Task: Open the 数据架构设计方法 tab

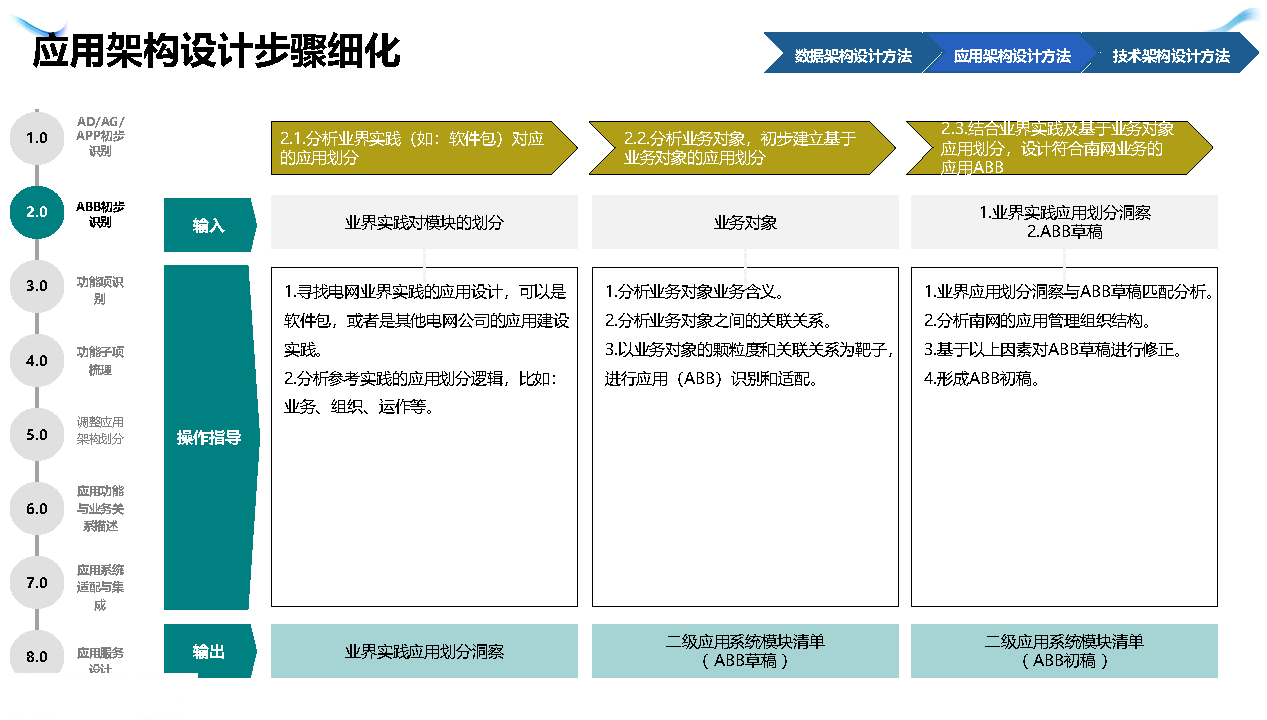Action: pos(848,56)
